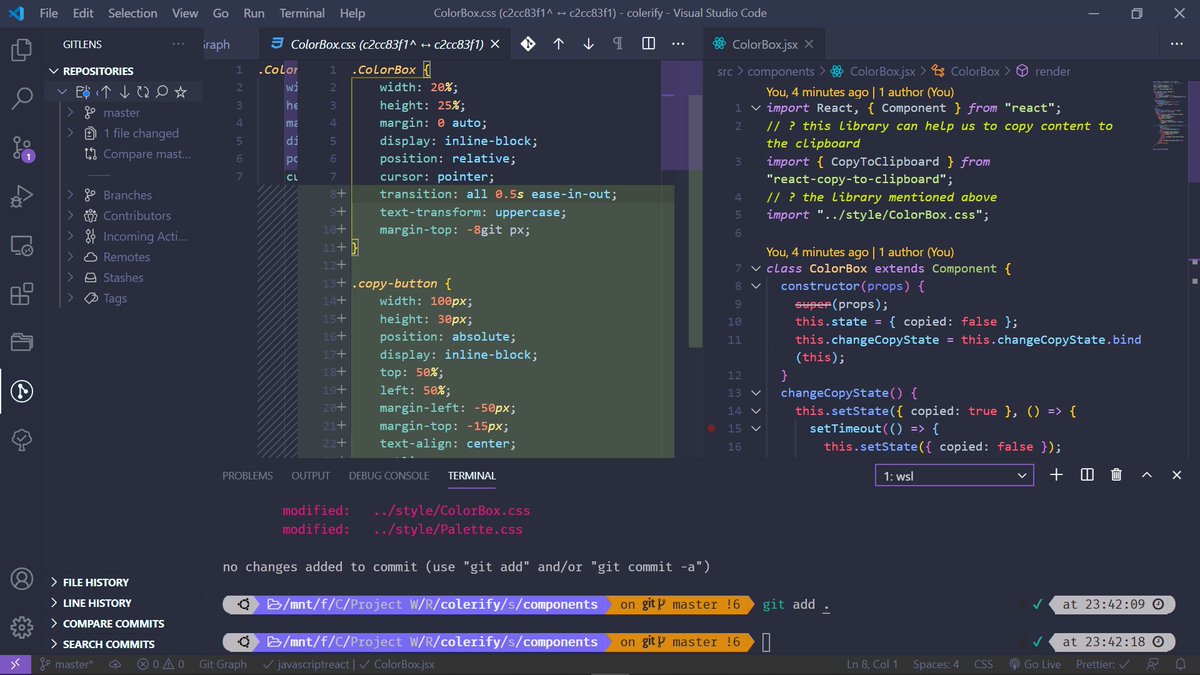
Task: Maximize the terminal panel with the chevron up
Action: [x=1147, y=475]
